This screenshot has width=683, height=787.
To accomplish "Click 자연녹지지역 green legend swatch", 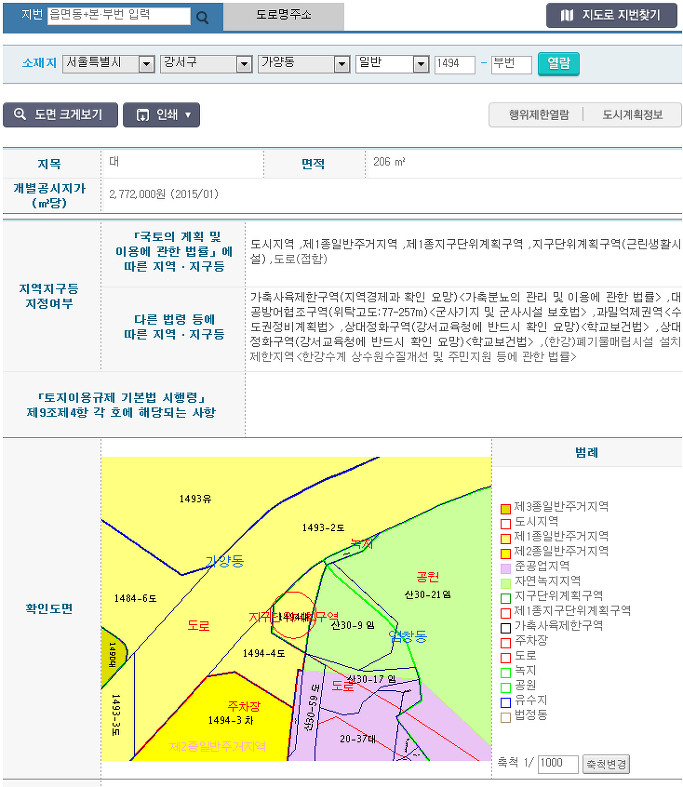I will [x=505, y=583].
